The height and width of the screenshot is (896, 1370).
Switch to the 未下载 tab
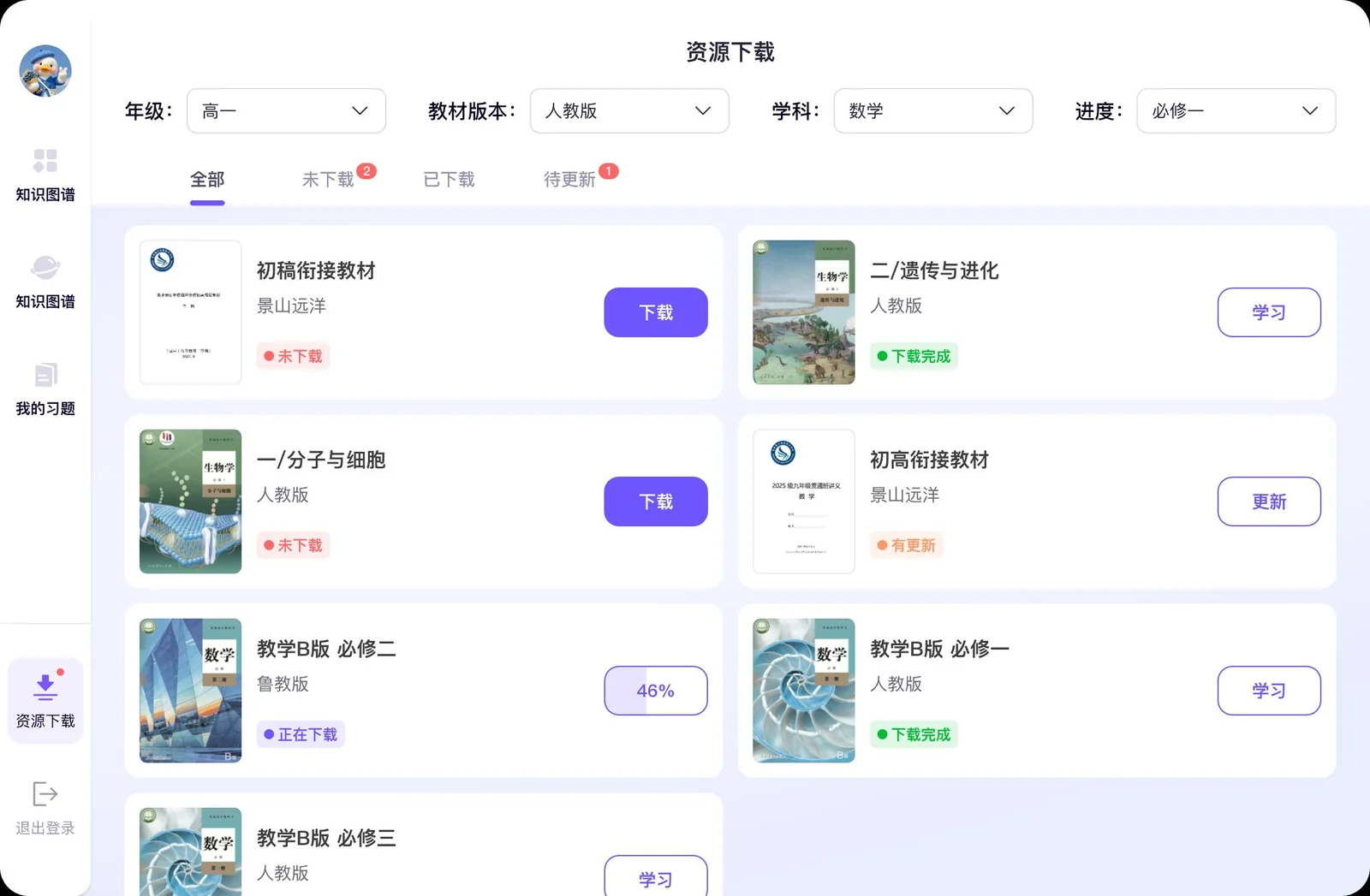(328, 180)
